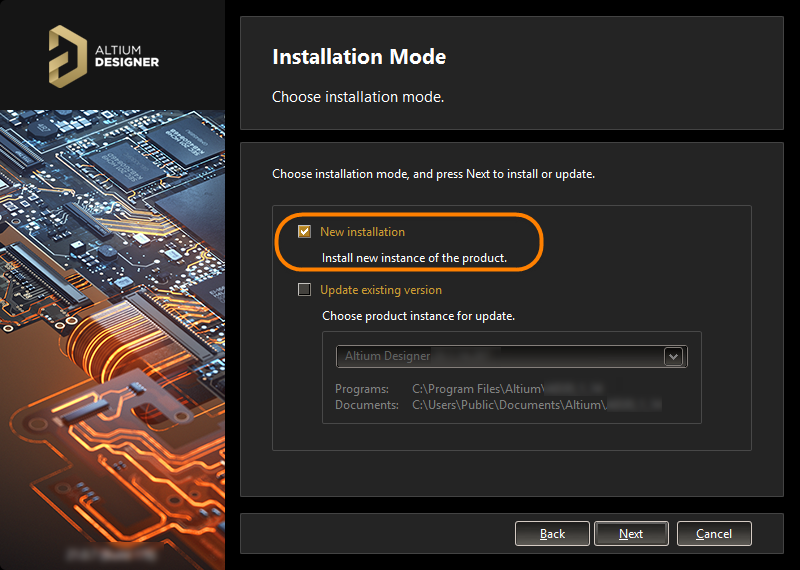Click the Installation Mode heading
This screenshot has width=800, height=570.
point(359,57)
